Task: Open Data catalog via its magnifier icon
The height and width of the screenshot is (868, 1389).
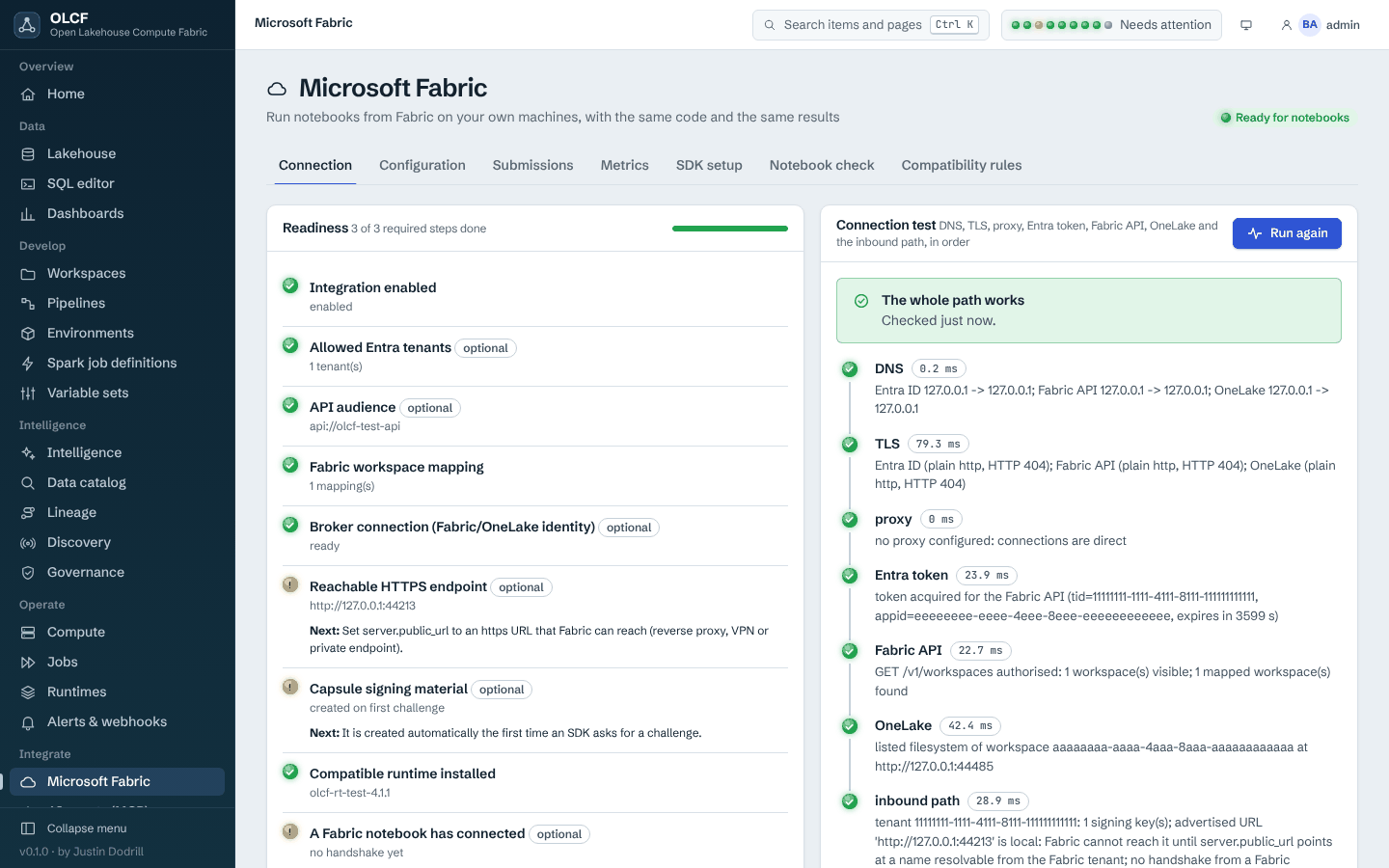Action: click(x=28, y=483)
